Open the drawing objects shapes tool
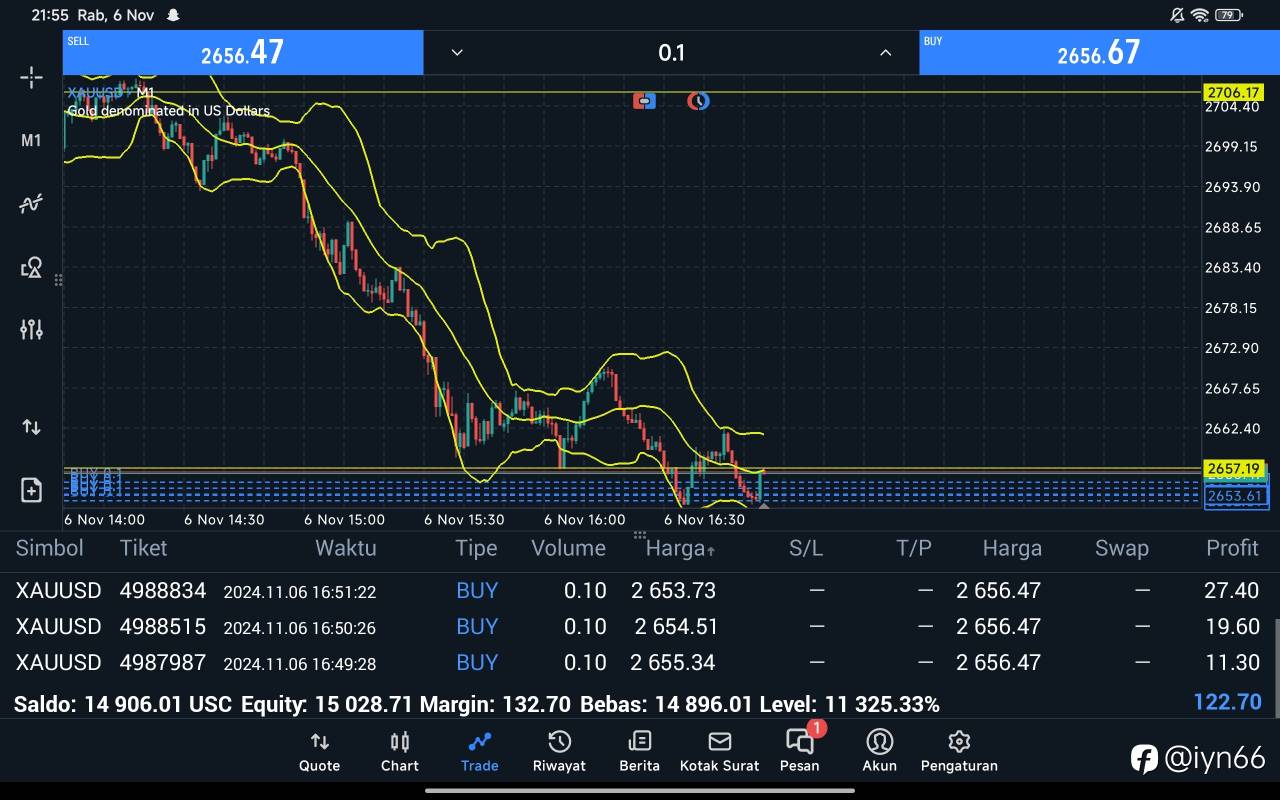The height and width of the screenshot is (800, 1280). (x=31, y=267)
